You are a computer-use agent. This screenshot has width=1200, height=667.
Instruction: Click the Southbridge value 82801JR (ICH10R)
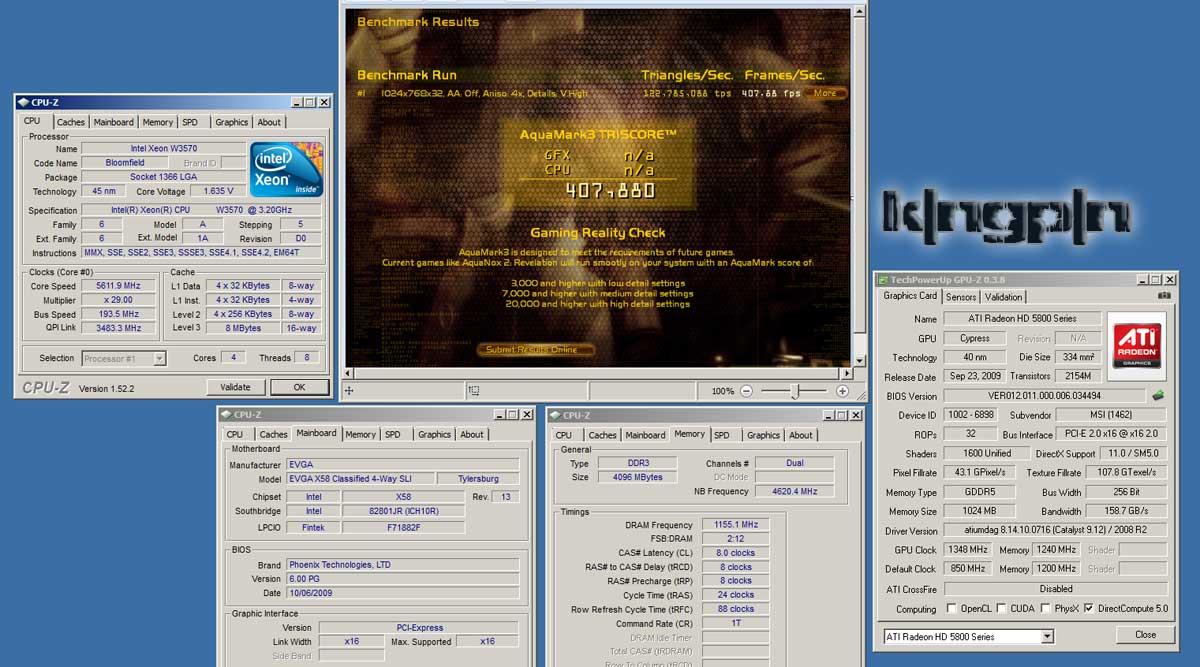point(403,512)
